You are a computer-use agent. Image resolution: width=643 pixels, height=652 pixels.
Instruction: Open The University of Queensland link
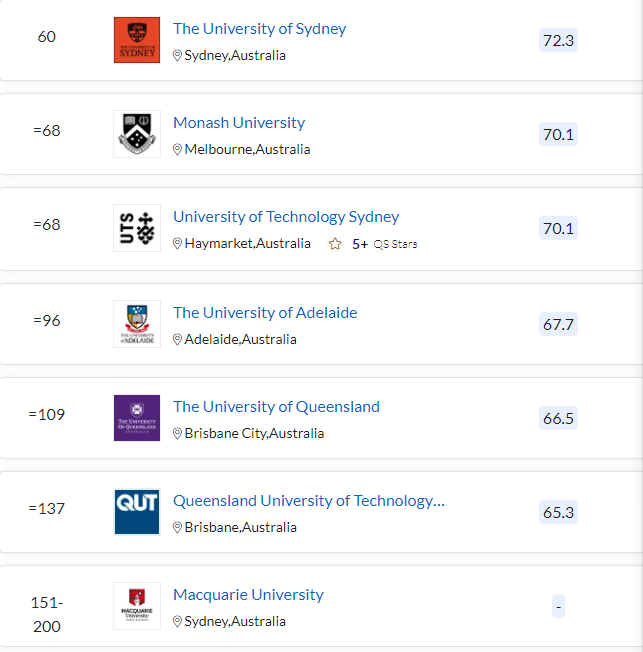pos(277,407)
